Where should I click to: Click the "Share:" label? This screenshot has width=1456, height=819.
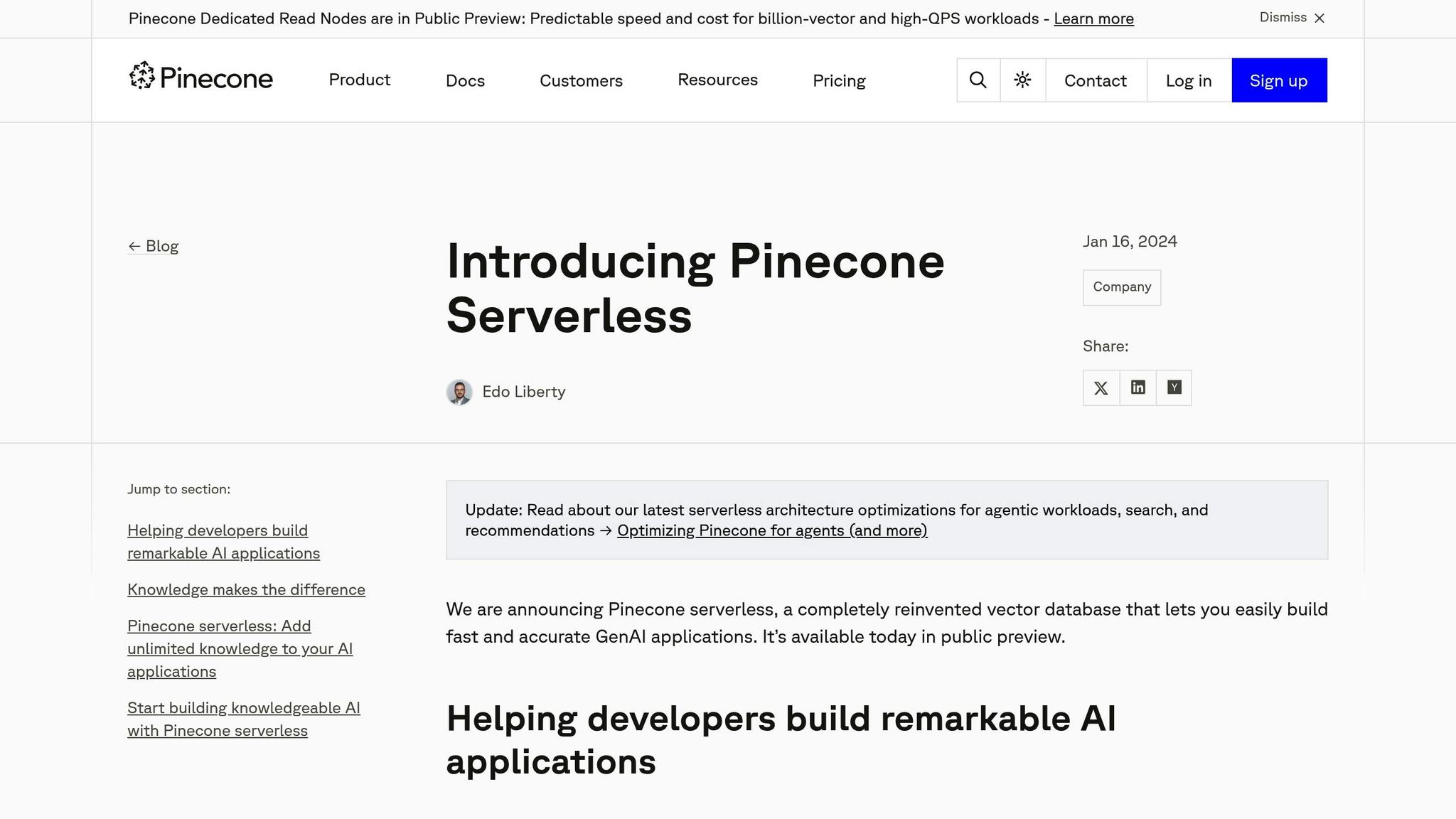pyautogui.click(x=1106, y=346)
